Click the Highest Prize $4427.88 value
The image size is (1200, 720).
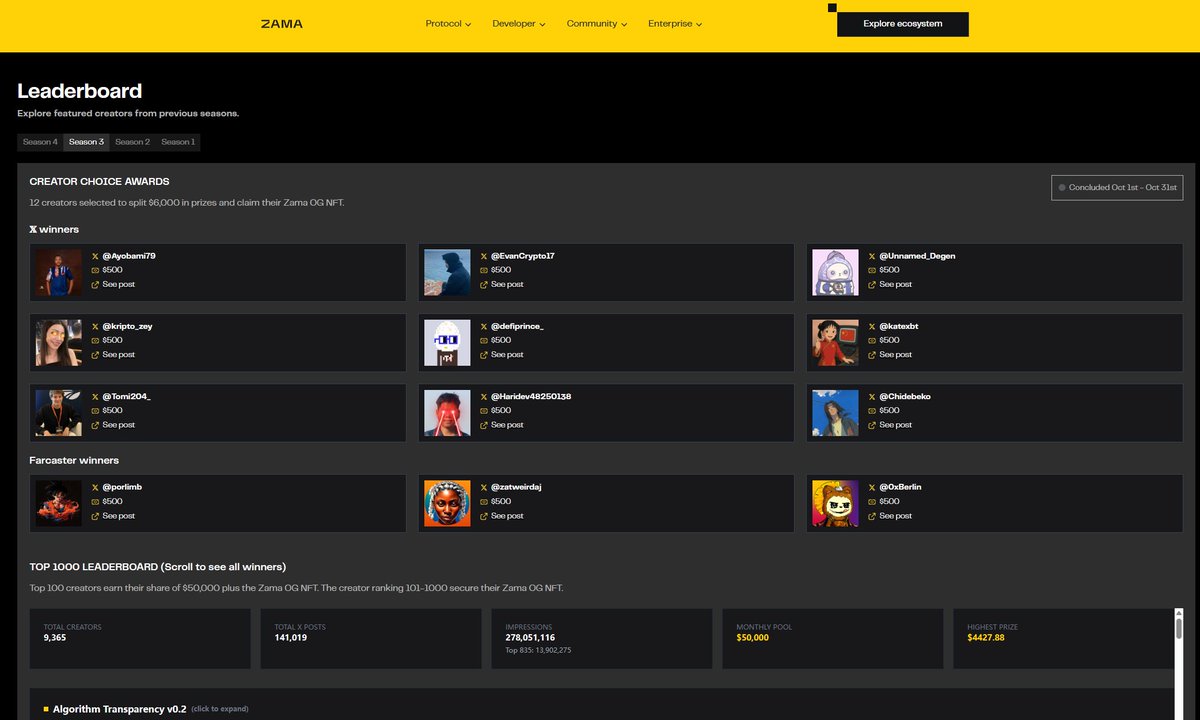pos(986,638)
